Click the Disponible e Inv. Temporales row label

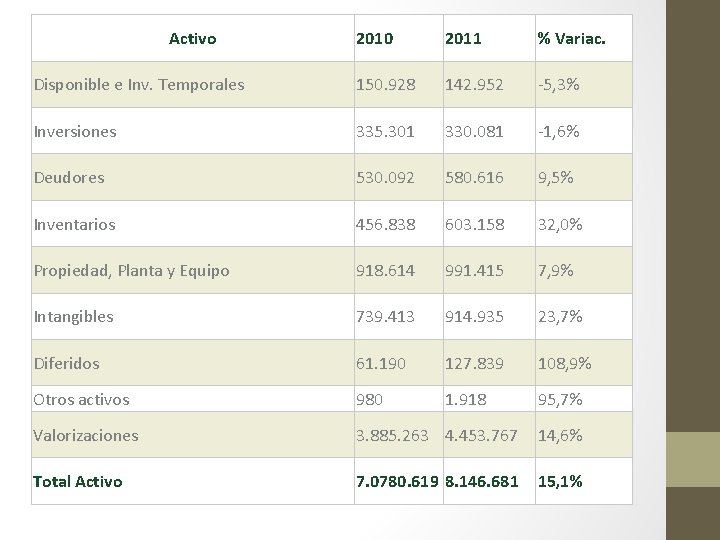(x=139, y=85)
